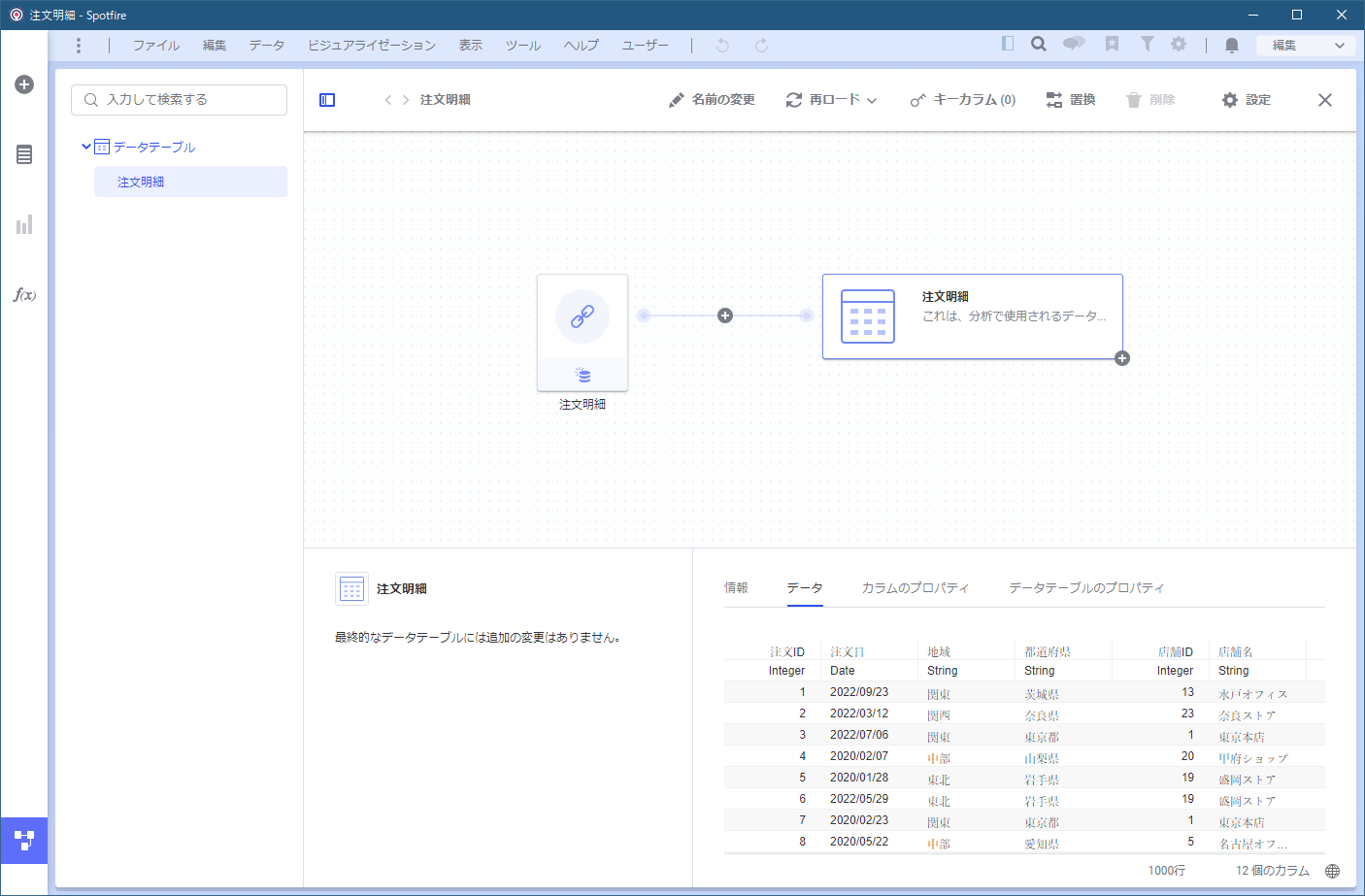Open the 表示 menu
The image size is (1365, 896).
[x=471, y=46]
